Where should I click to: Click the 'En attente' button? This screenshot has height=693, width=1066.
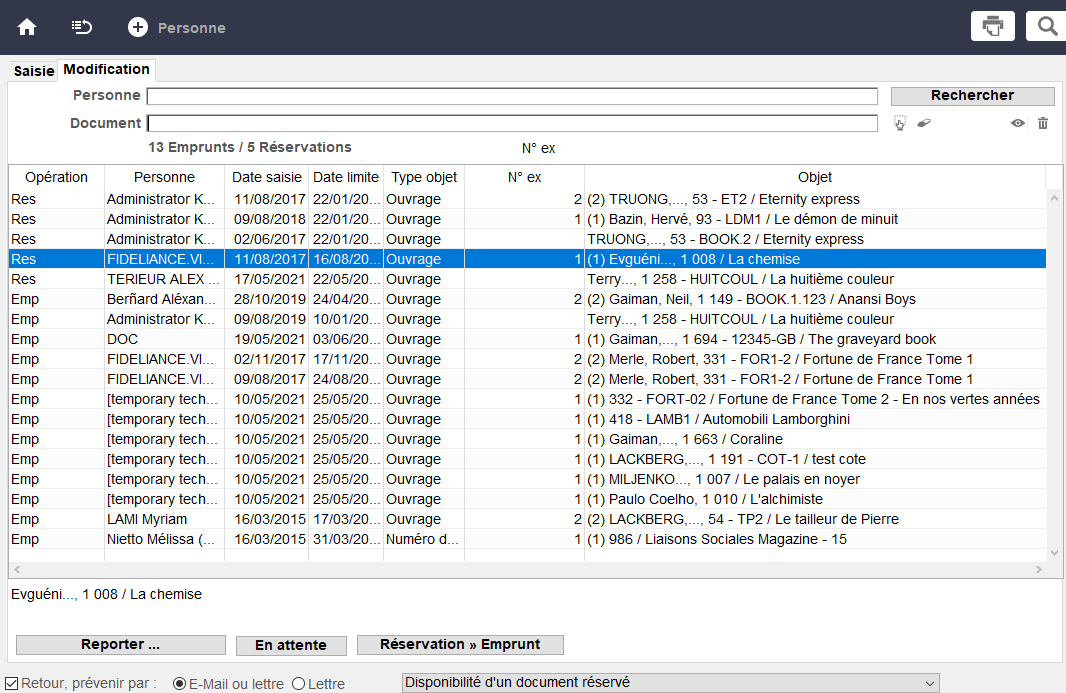291,645
